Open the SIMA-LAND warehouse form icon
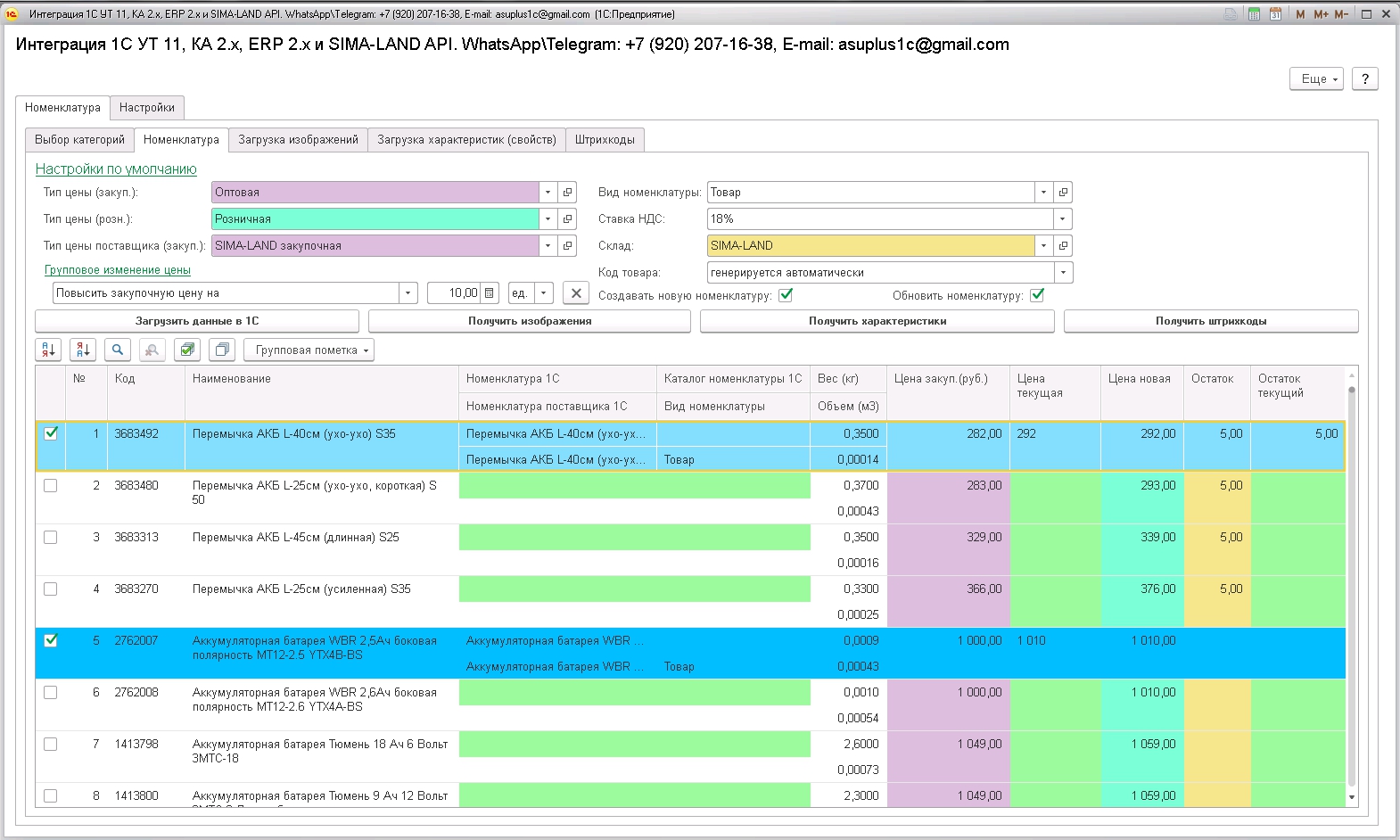The height and width of the screenshot is (840, 1400). click(x=1063, y=246)
